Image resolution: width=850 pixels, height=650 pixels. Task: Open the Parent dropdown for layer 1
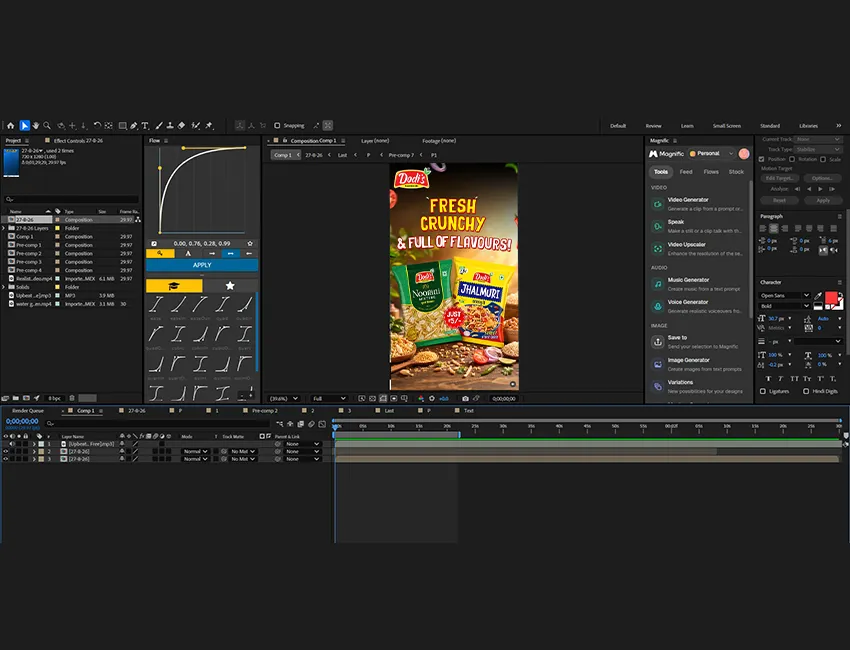pyautogui.click(x=303, y=443)
